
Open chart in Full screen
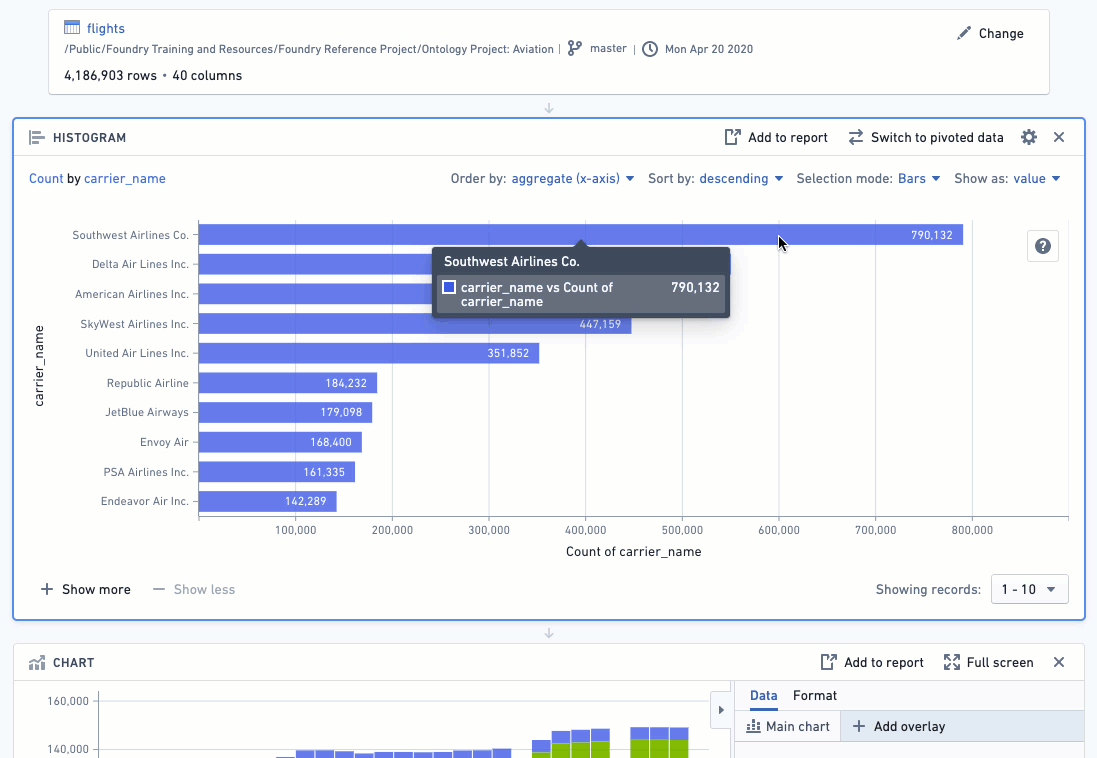(x=989, y=662)
